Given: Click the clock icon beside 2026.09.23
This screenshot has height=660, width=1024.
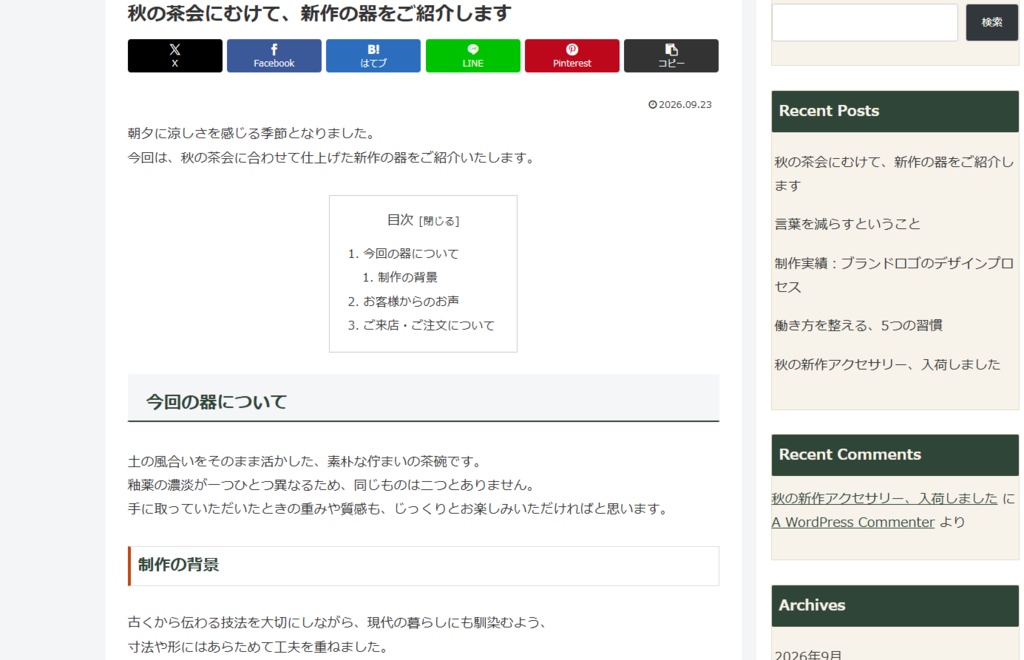Looking at the screenshot, I should point(652,104).
